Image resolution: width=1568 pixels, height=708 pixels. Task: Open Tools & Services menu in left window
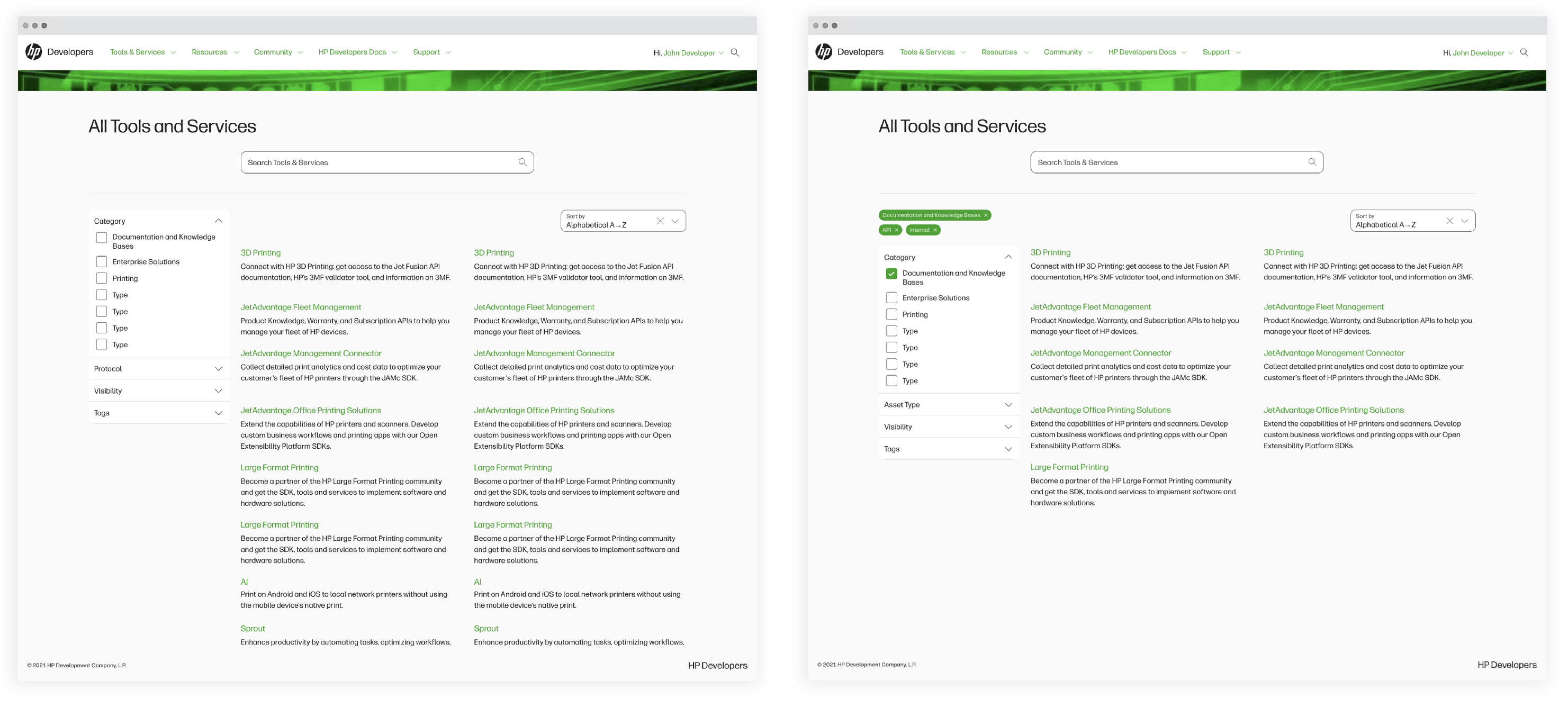tap(143, 52)
